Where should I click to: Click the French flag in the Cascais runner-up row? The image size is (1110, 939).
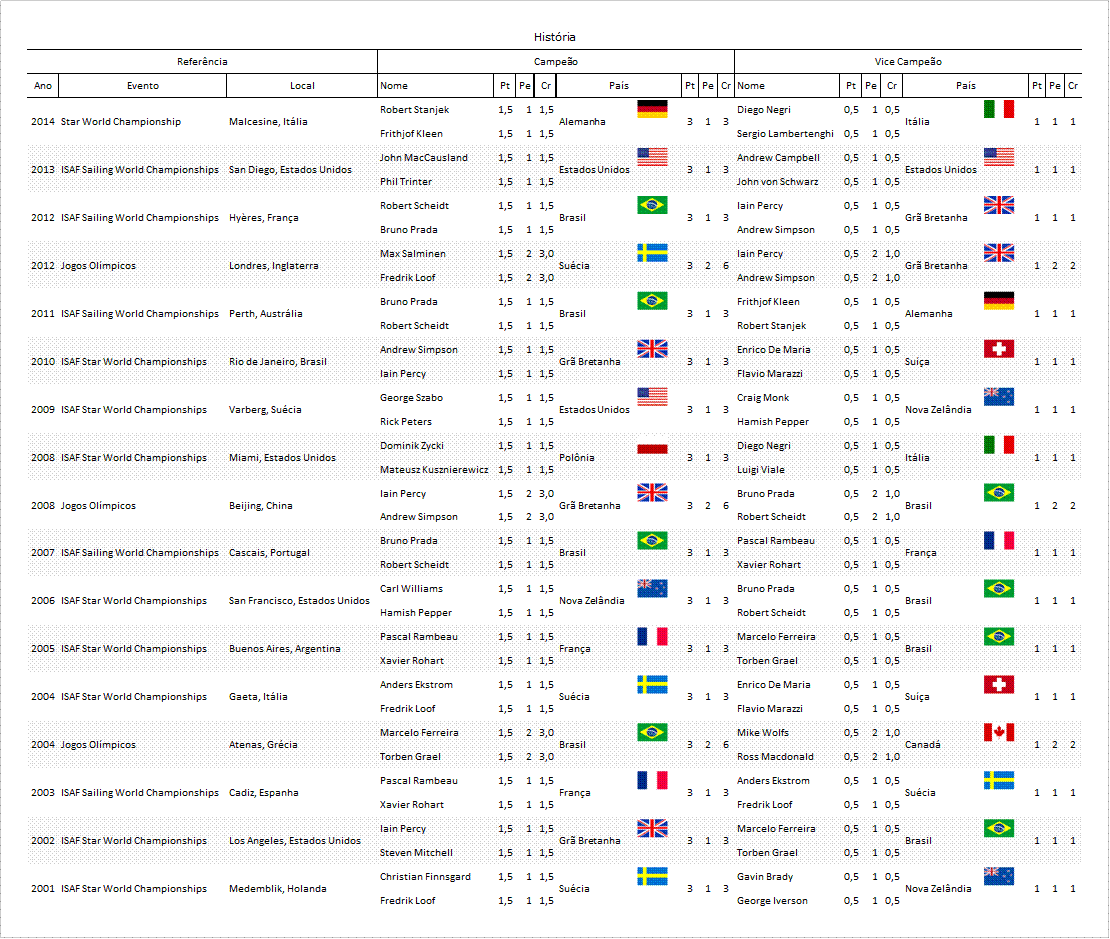point(999,540)
